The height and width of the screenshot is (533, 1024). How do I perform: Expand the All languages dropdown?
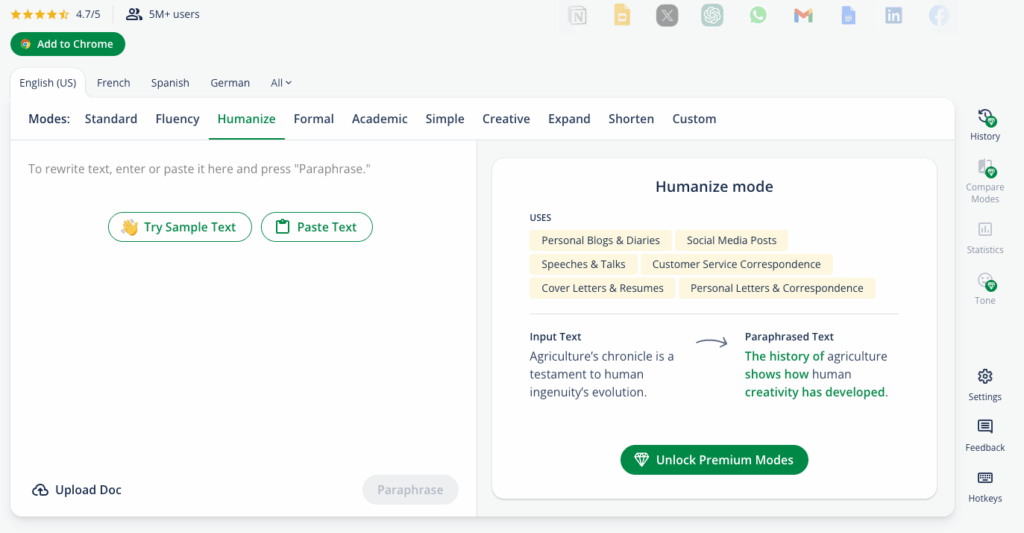point(281,83)
